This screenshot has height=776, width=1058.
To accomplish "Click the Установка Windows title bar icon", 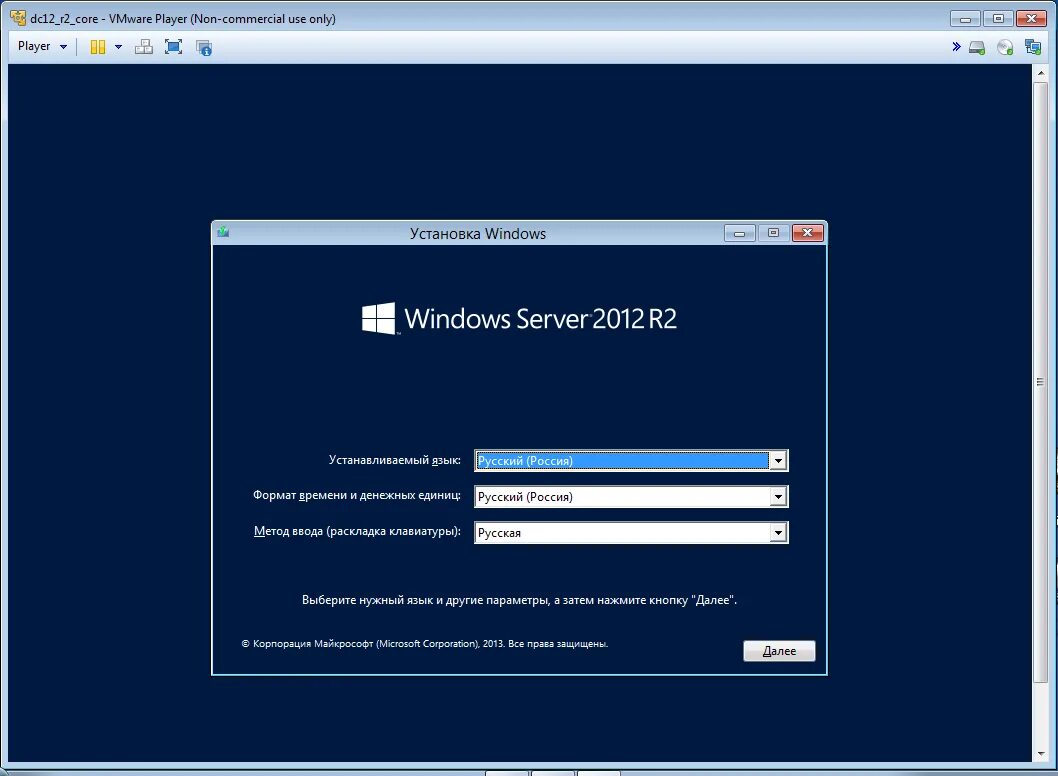I will pyautogui.click(x=223, y=233).
